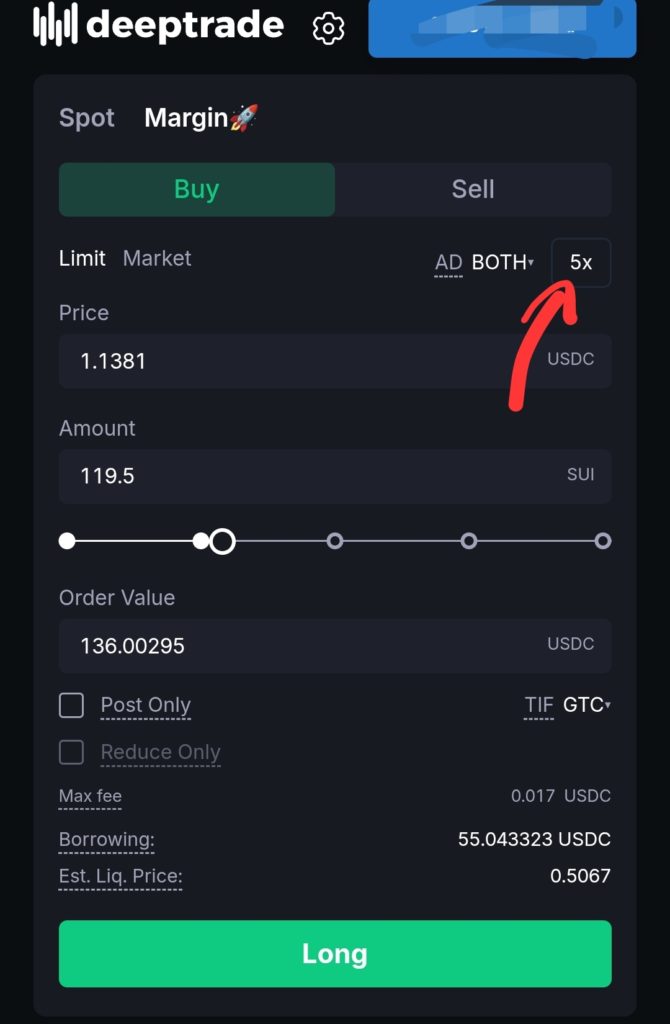The image size is (670, 1024).
Task: Click the Price input field
Action: pos(300,361)
